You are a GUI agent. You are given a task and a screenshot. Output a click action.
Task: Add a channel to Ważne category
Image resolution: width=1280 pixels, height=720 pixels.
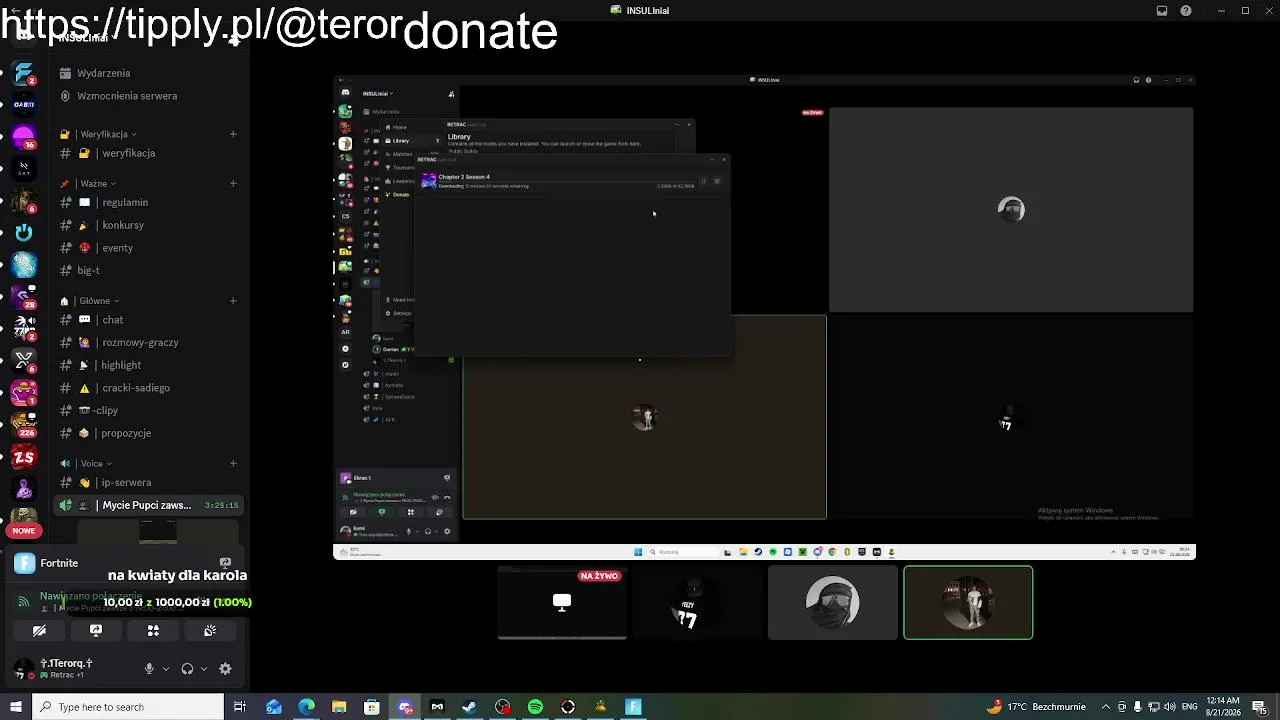click(233, 184)
